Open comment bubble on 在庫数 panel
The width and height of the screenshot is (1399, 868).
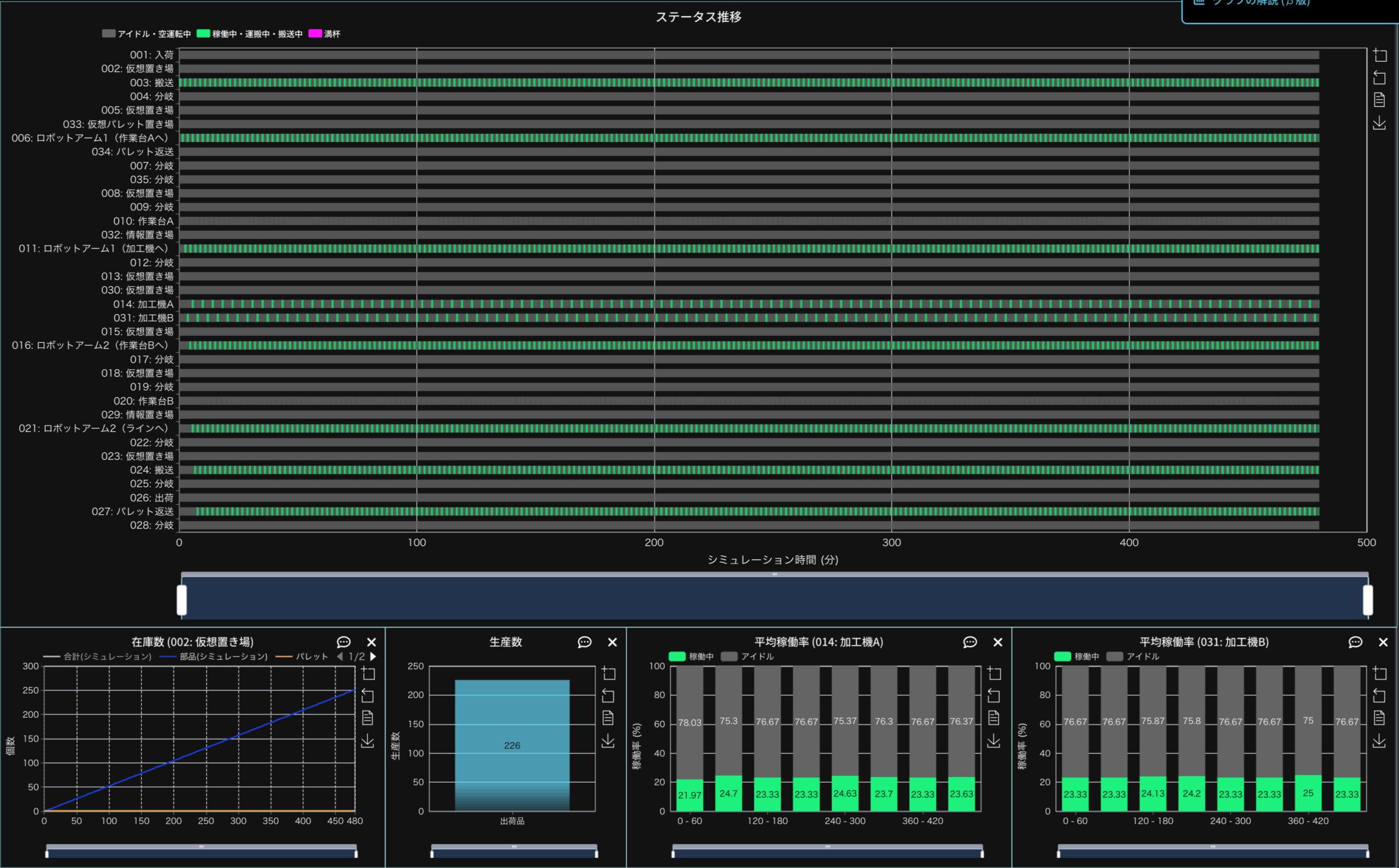coord(343,642)
